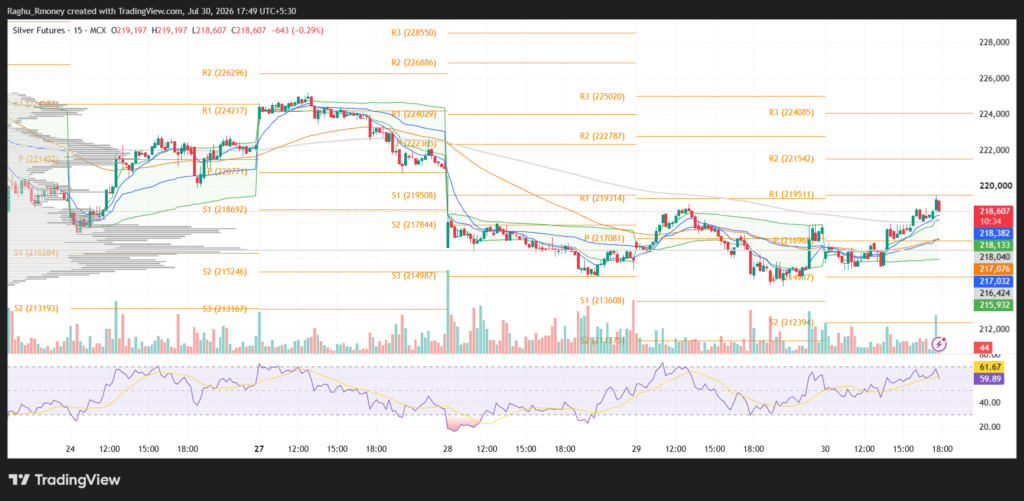The width and height of the screenshot is (1024, 501).
Task: Click the R1 (219314) pivot label
Action: (x=602, y=198)
